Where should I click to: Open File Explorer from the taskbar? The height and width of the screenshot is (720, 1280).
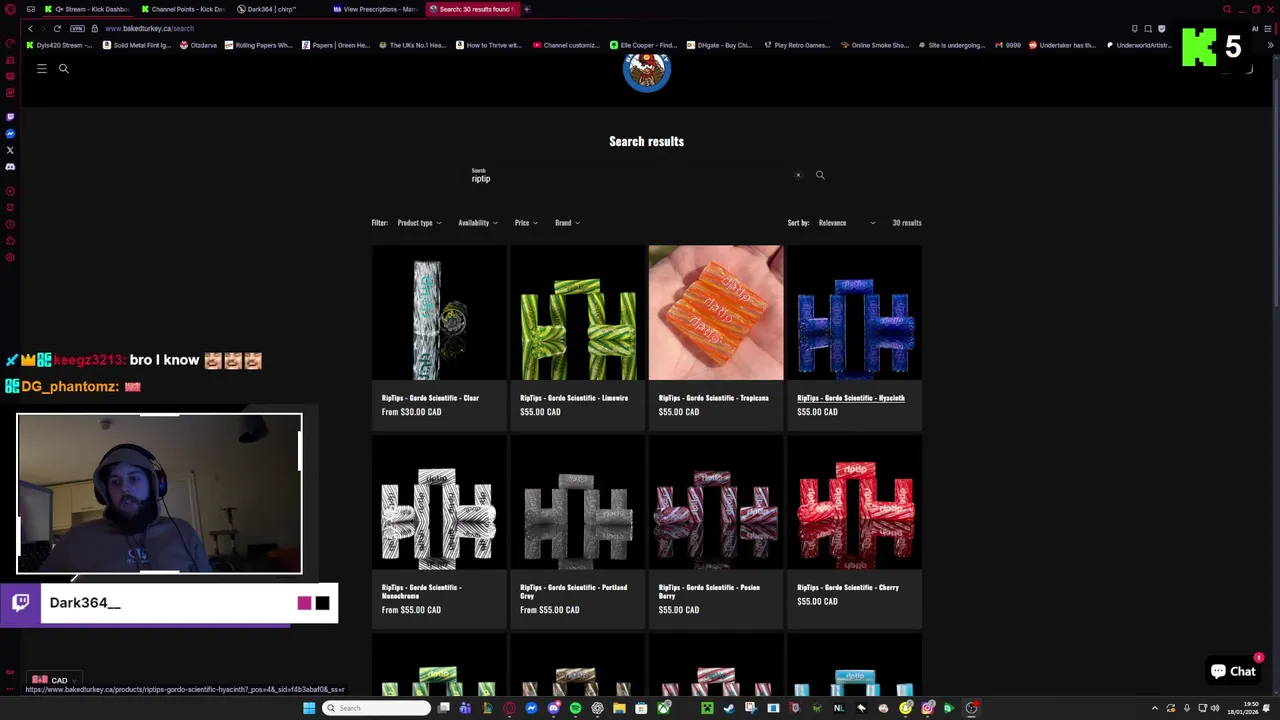click(619, 708)
